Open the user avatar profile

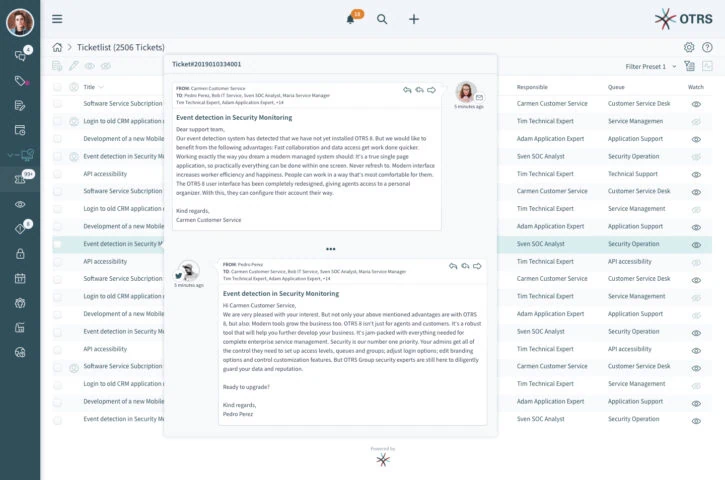click(20, 22)
